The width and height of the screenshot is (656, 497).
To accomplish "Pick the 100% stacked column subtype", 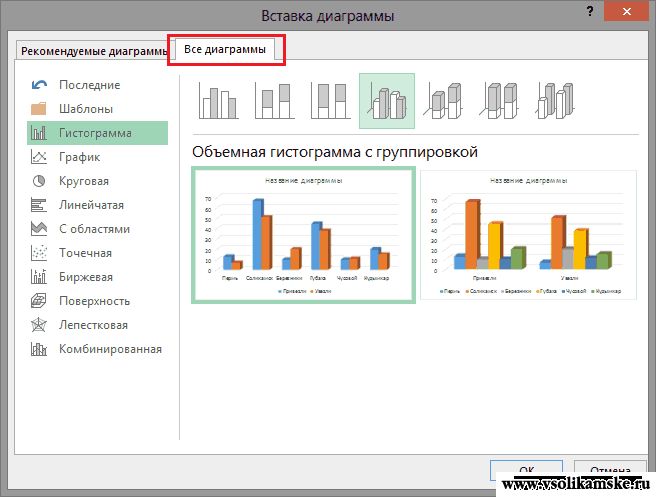I will [328, 101].
